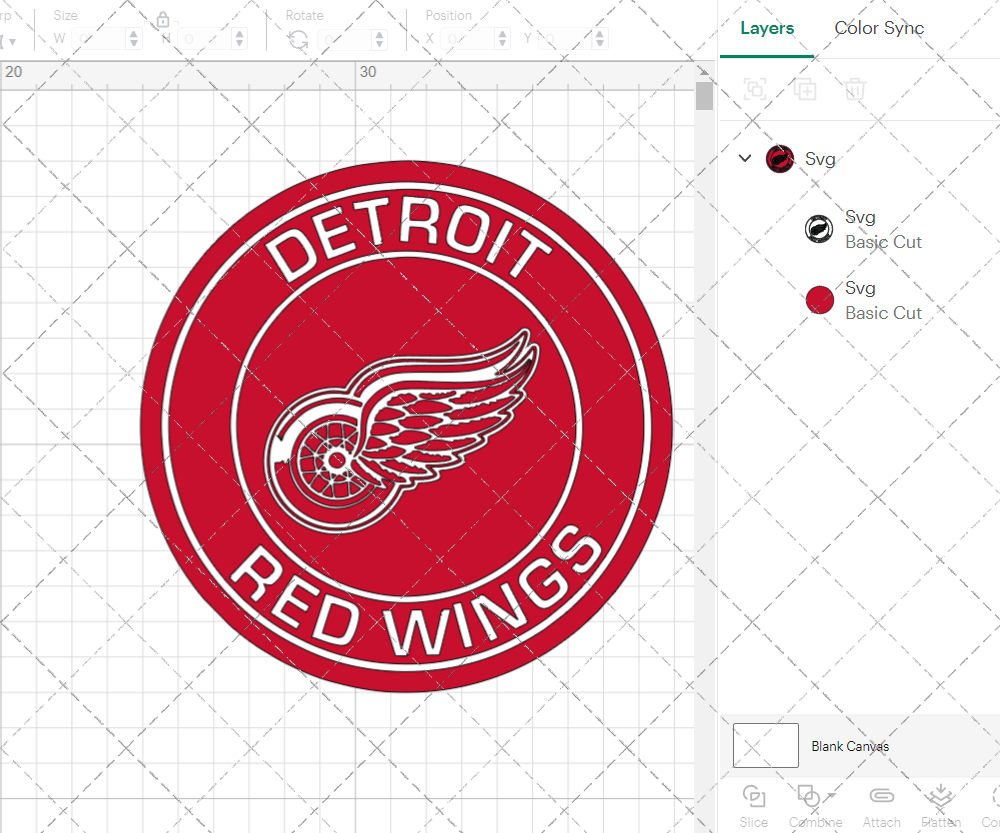
Task: Click the Slice tool
Action: pos(753,807)
